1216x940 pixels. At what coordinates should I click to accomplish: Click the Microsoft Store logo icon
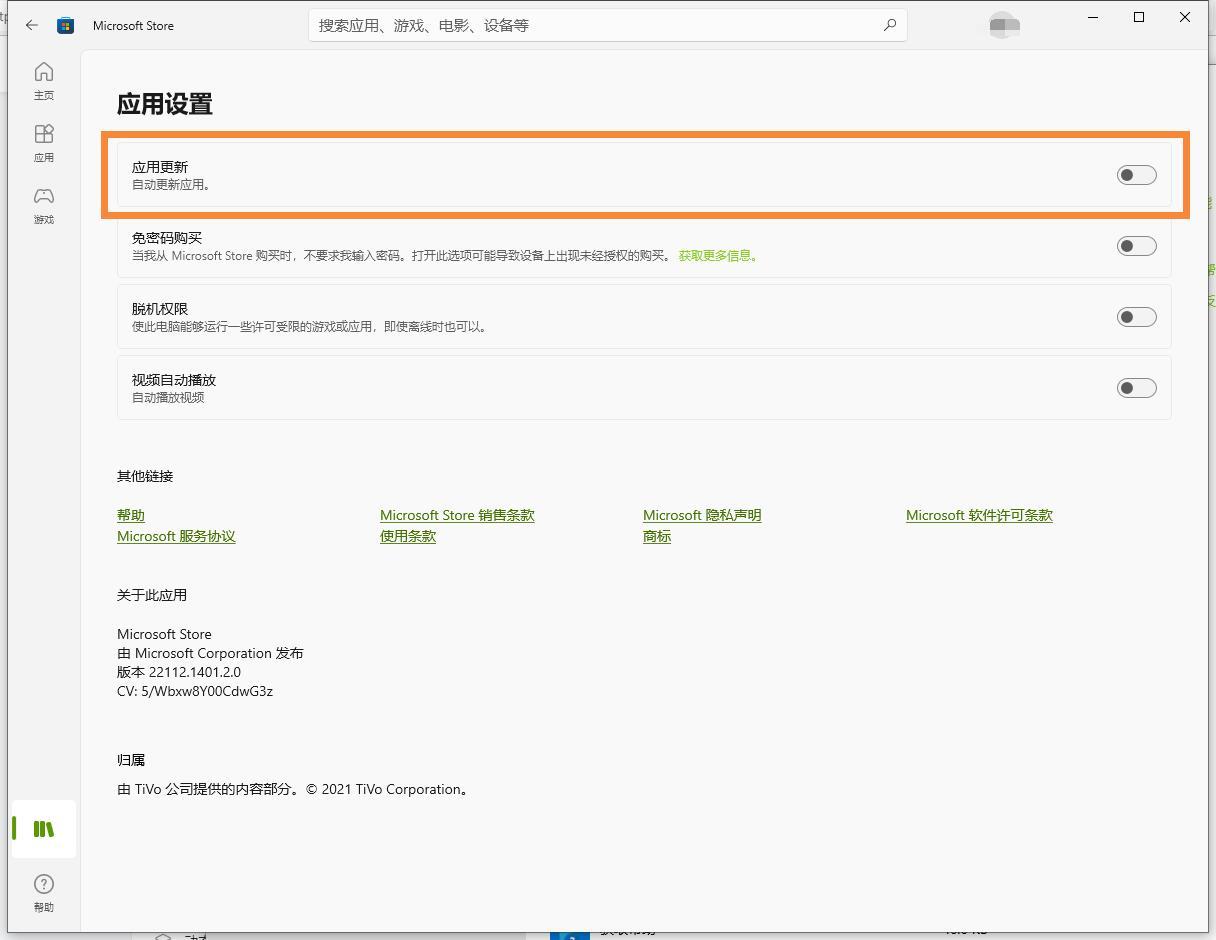[x=65, y=25]
